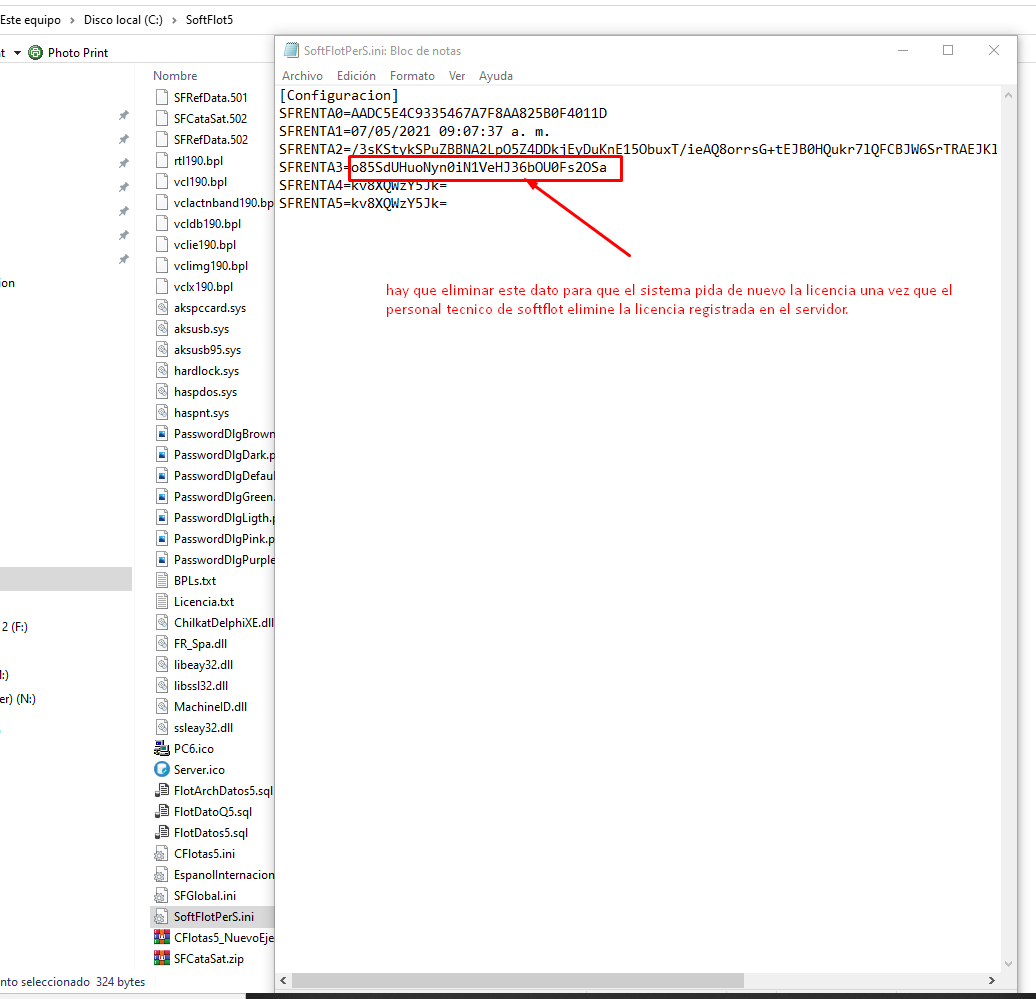Viewport: 1036px width, 999px height.
Task: Select the SFGlobal.ini settings icon
Action: [161, 896]
